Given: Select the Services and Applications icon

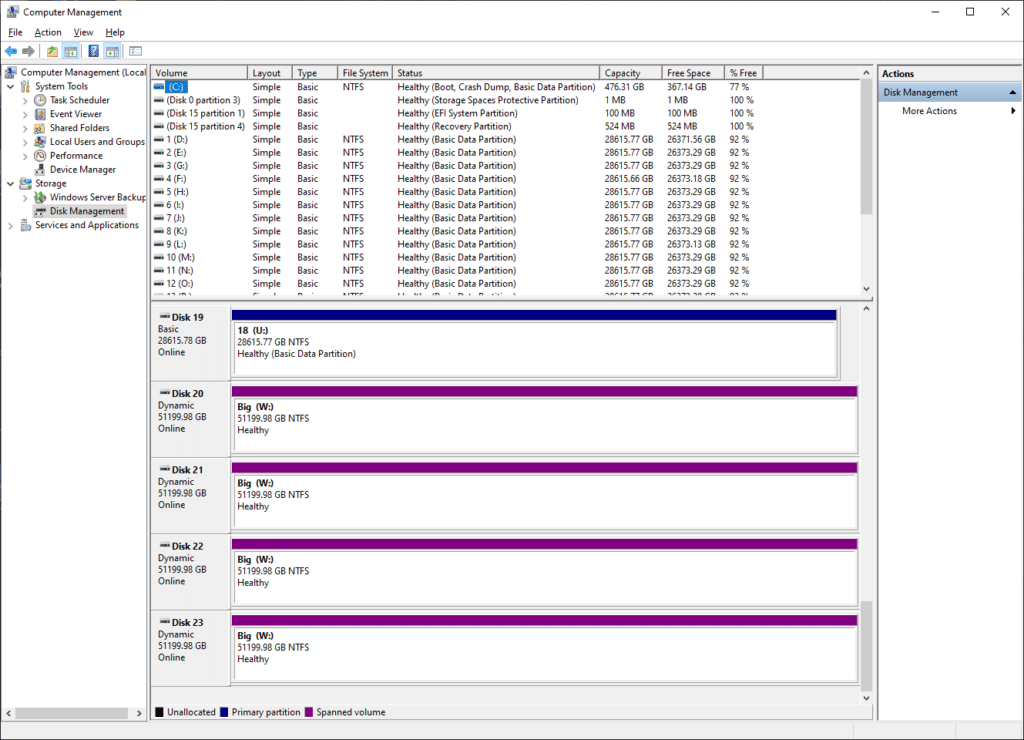Looking at the screenshot, I should (25, 225).
